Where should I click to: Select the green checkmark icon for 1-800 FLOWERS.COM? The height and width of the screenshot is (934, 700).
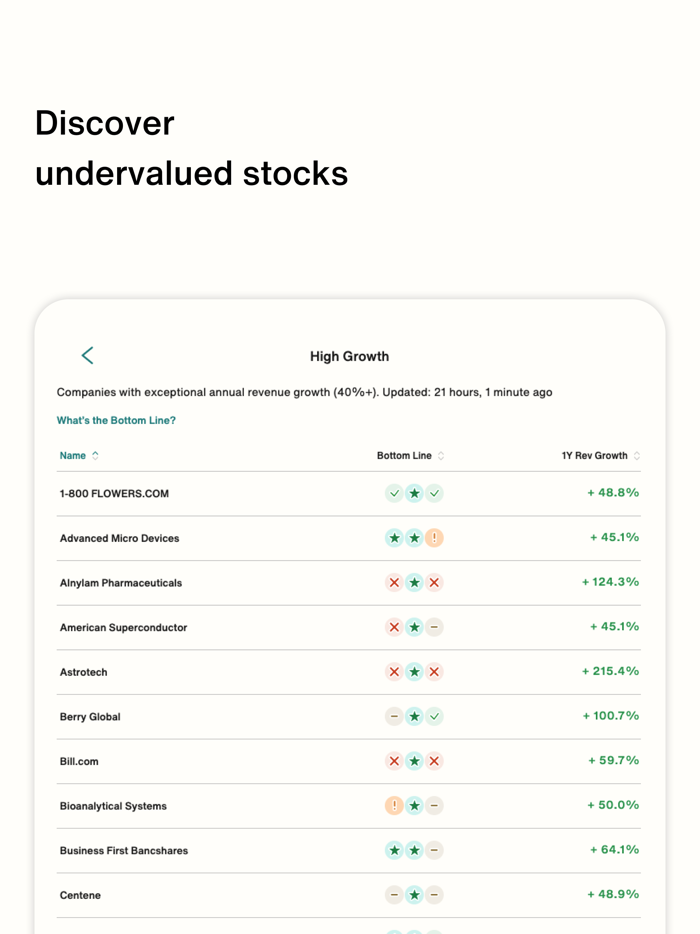[394, 493]
